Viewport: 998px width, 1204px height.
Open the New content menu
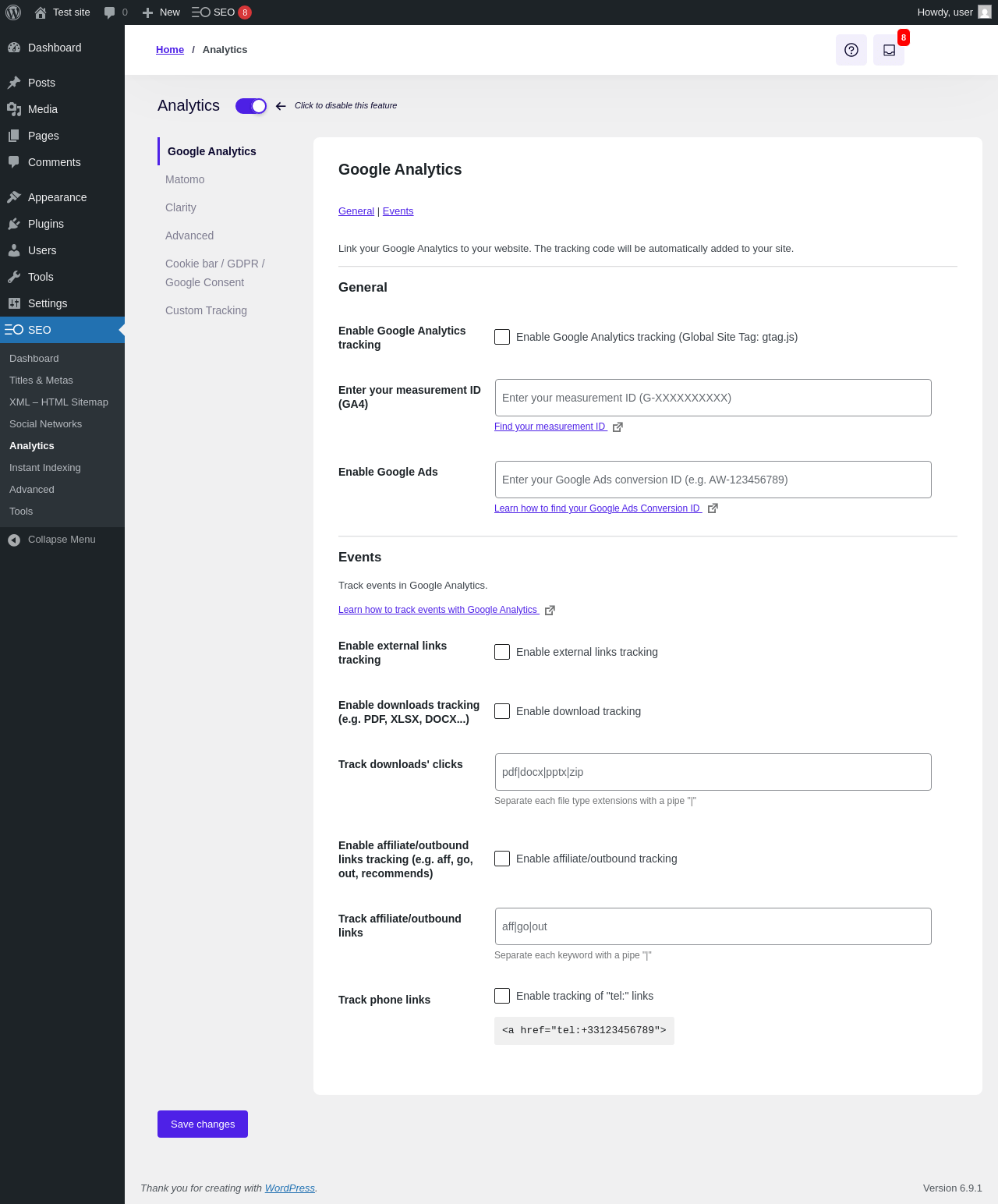(x=161, y=12)
